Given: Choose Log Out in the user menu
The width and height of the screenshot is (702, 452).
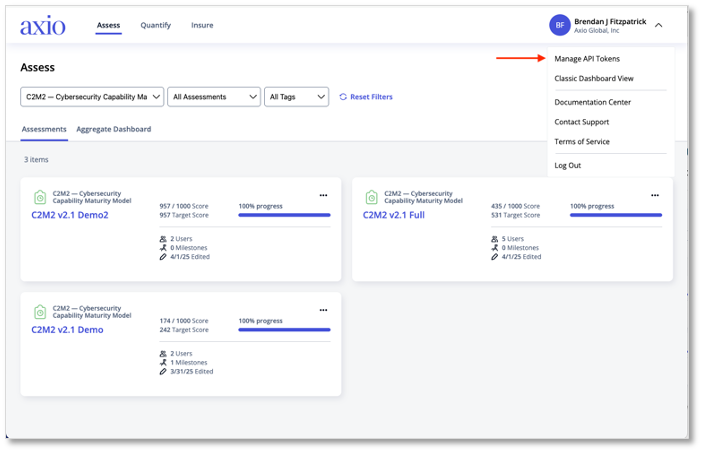Looking at the screenshot, I should click(567, 165).
